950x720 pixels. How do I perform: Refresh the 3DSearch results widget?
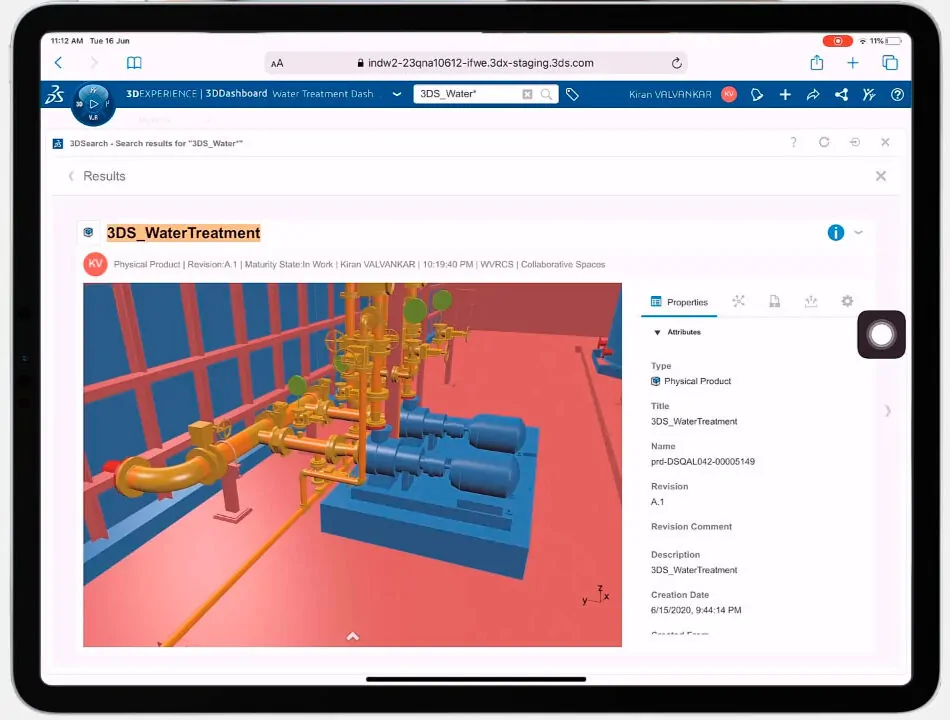[x=824, y=143]
